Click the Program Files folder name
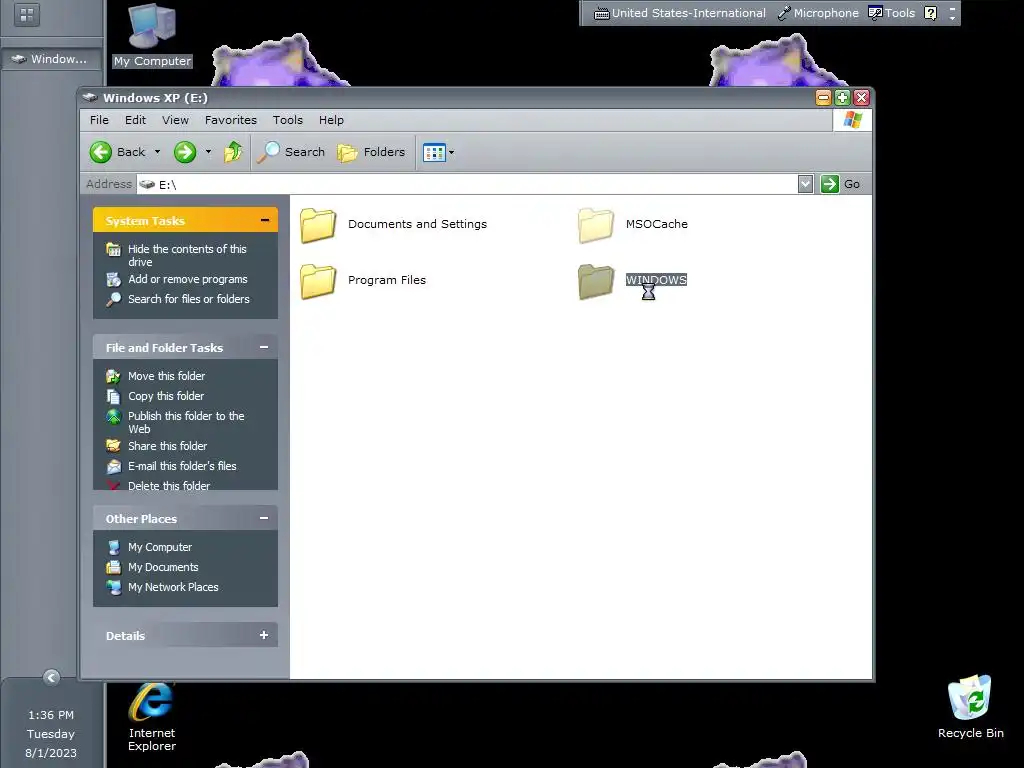The width and height of the screenshot is (1024, 768). pos(387,280)
